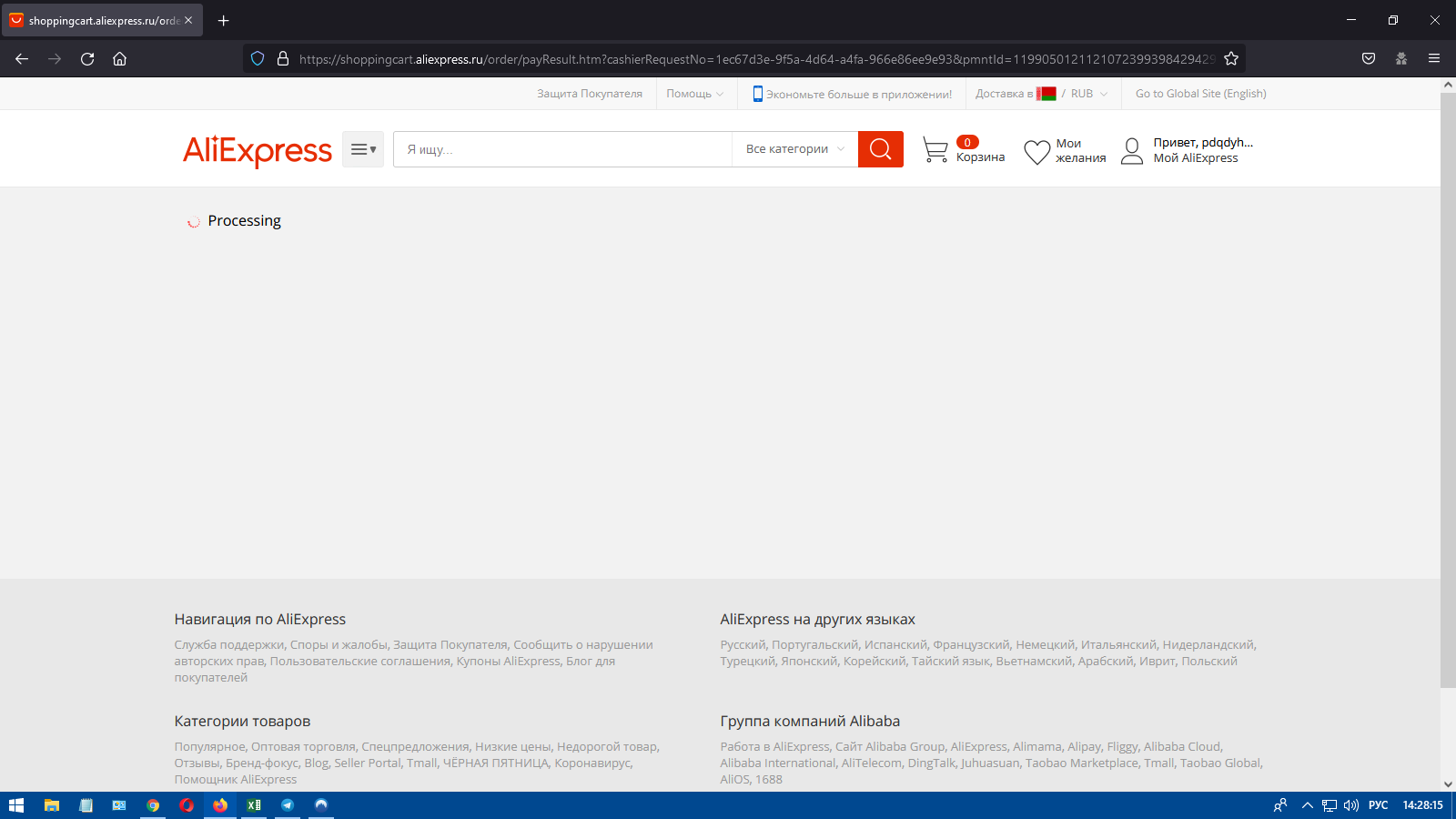Open the Firefox application menu

[1434, 58]
